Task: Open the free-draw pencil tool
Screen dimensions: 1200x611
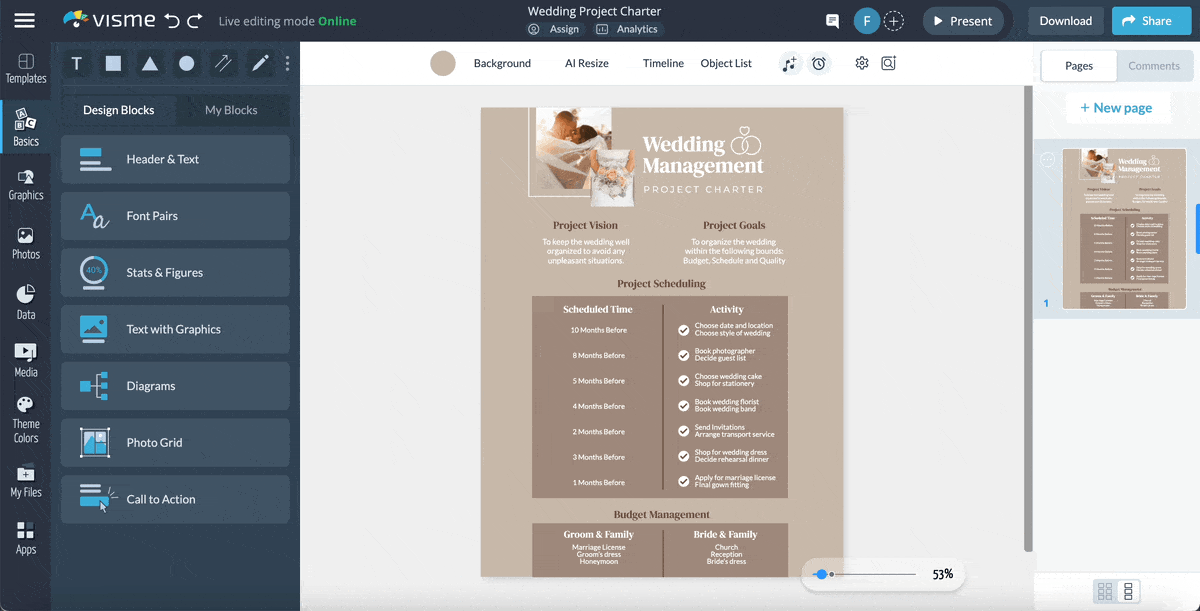Action: click(x=258, y=63)
